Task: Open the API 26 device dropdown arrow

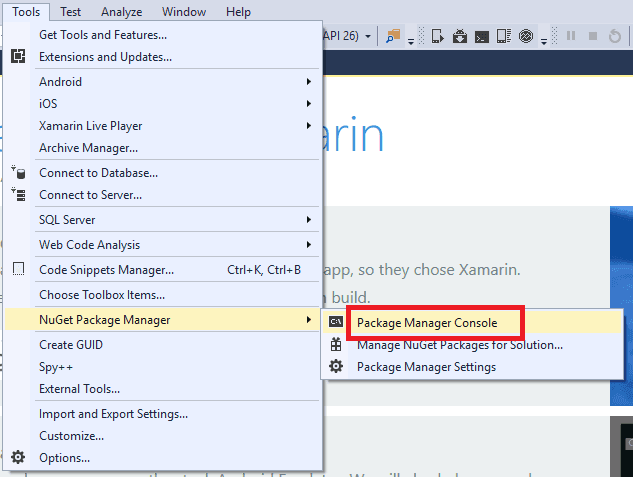Action: pyautogui.click(x=368, y=37)
